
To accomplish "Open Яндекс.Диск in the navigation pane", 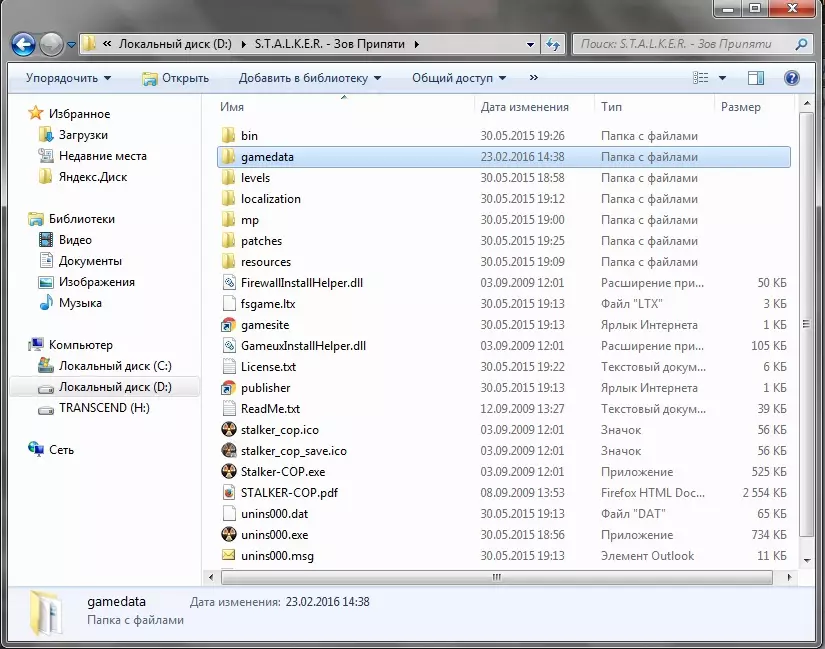I will (93, 177).
